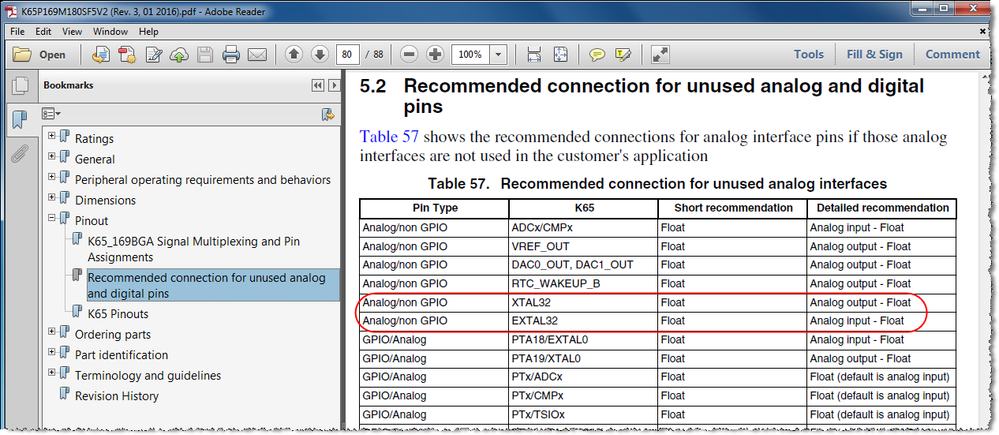The width and height of the screenshot is (999, 435).
Task: Collapse the Bookmarks navigation pane
Action: point(317,85)
